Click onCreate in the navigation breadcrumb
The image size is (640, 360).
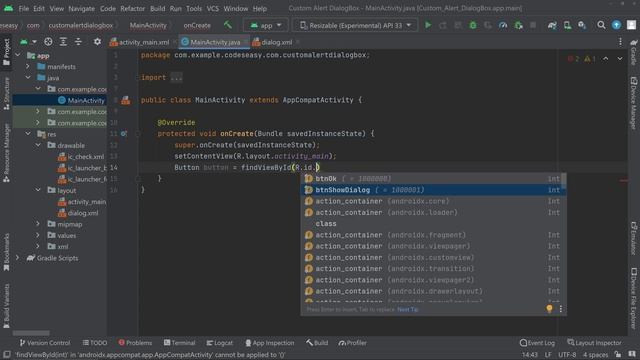(197, 25)
